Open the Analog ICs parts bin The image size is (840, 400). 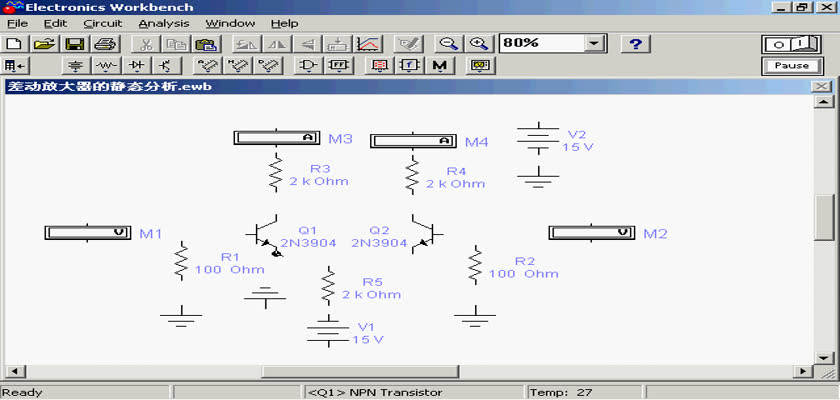click(206, 66)
